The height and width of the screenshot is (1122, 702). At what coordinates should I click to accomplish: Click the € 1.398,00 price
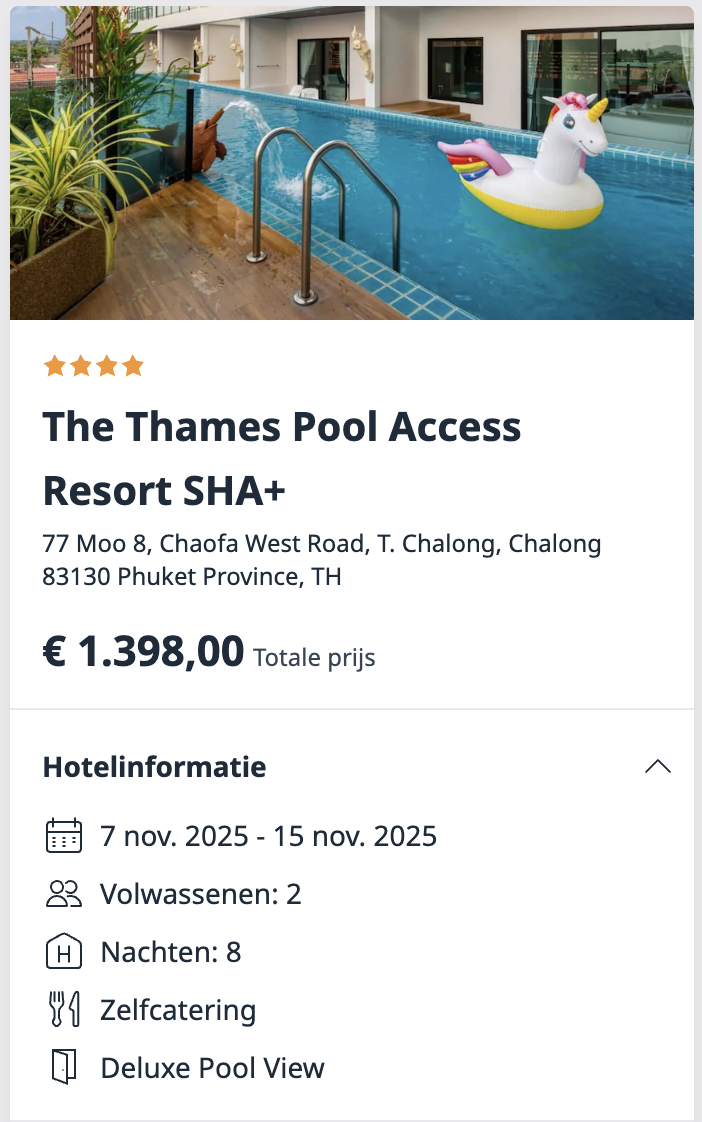pyautogui.click(x=143, y=653)
